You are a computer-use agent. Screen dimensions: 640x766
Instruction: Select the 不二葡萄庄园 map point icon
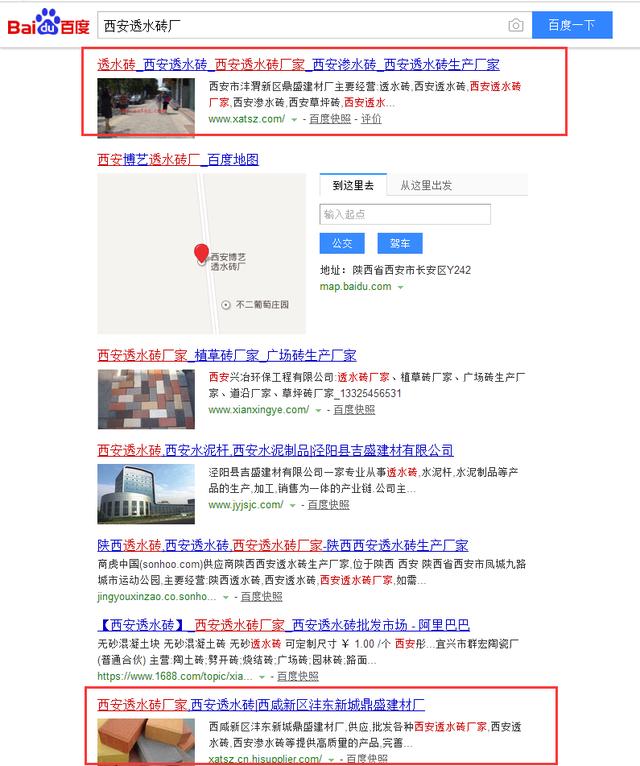point(226,305)
